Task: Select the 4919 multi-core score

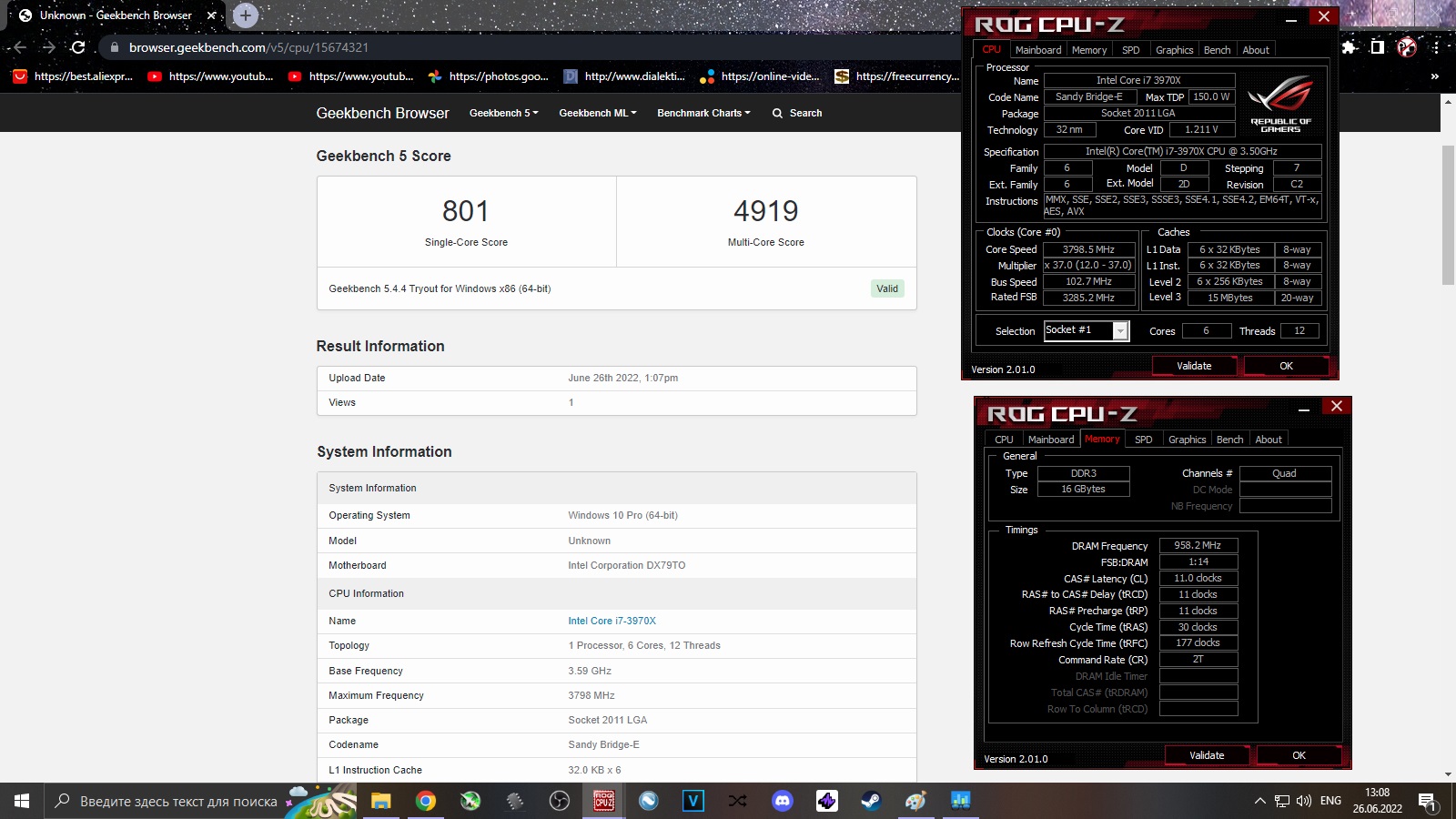Action: 765,211
